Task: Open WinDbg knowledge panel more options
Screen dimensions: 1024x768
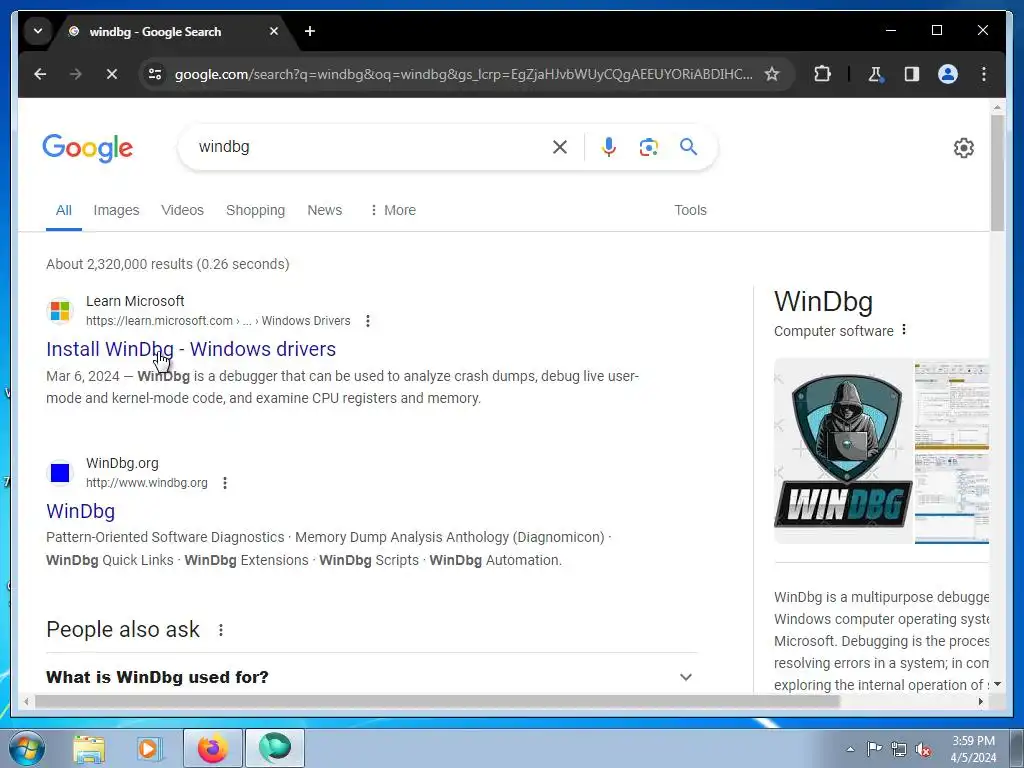Action: [904, 330]
